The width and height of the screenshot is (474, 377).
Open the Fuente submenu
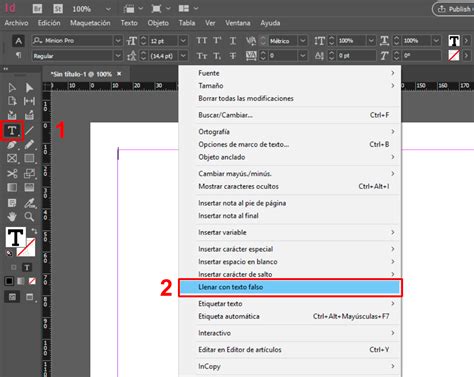[x=290, y=73]
